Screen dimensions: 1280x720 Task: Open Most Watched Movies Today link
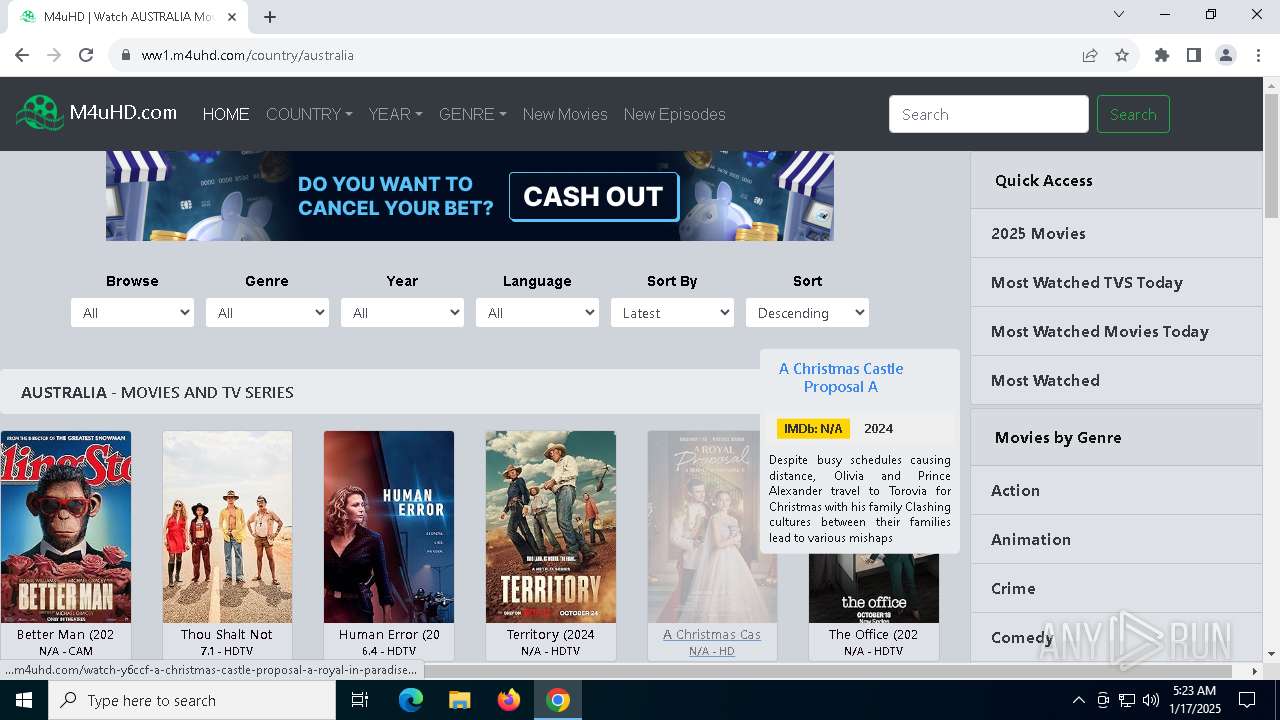coord(1100,331)
